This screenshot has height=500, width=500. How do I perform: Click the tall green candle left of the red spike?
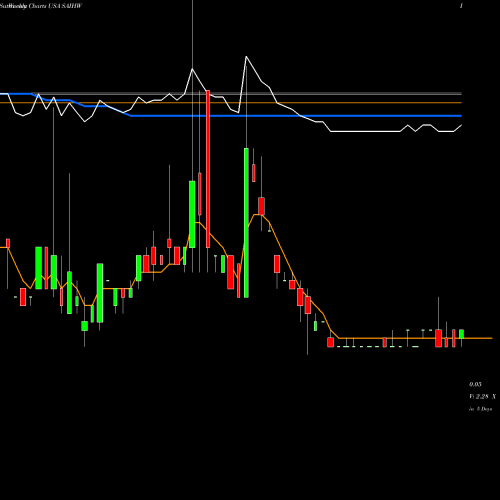(192, 214)
